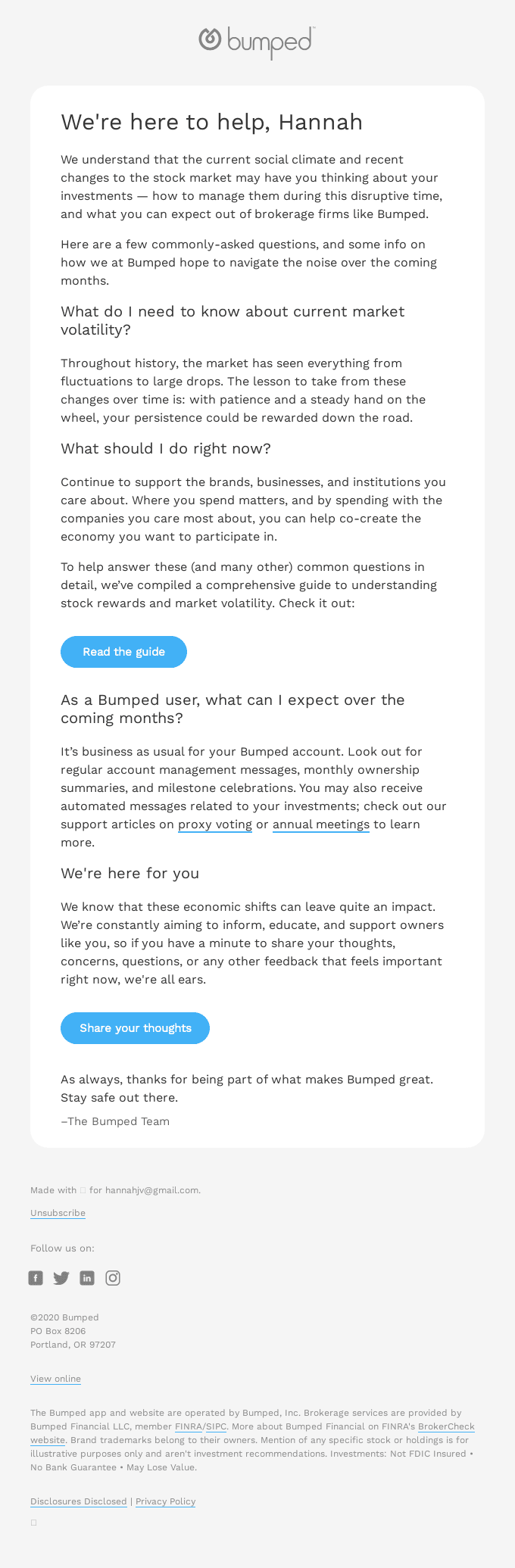Visit Bumped's LinkedIn via footer icon
This screenshot has width=515, height=1568.
click(x=87, y=1278)
